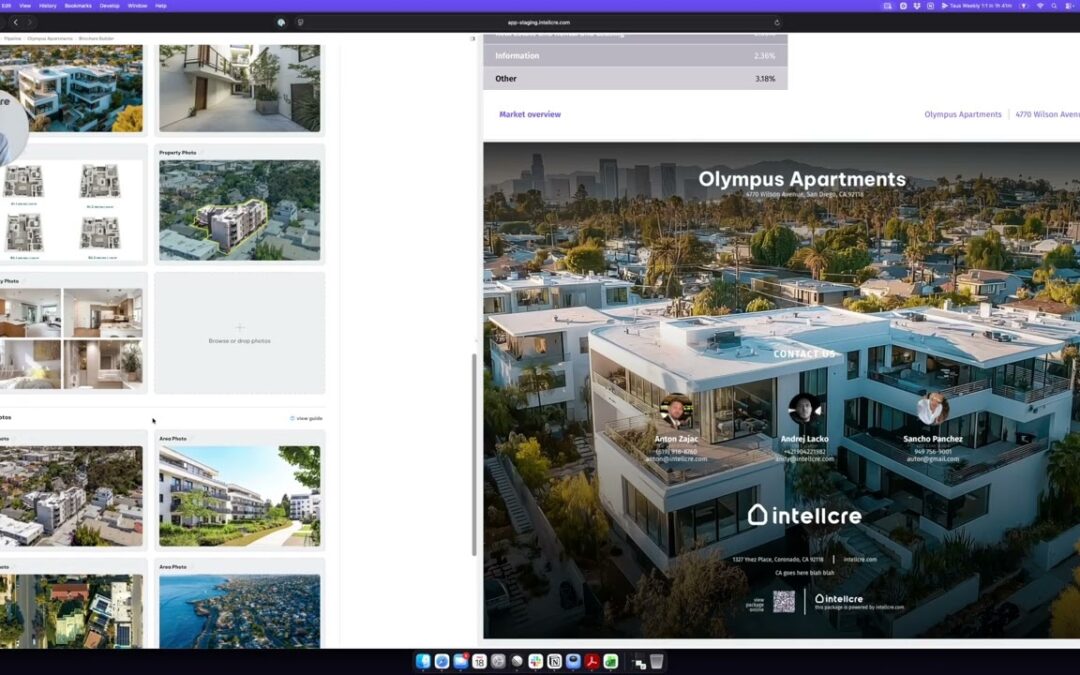Select the floor plans photo thumbnail
Image resolution: width=1080 pixels, height=675 pixels.
point(72,210)
